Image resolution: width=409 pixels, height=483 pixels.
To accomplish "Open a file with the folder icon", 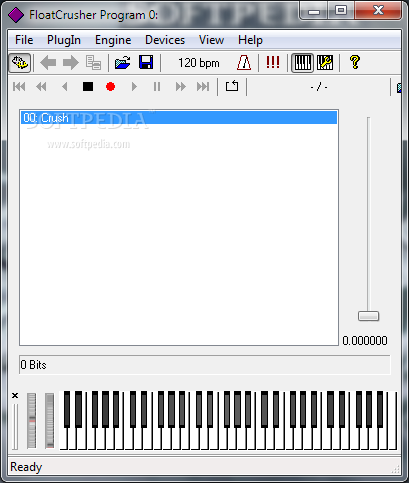I will pyautogui.click(x=123, y=63).
